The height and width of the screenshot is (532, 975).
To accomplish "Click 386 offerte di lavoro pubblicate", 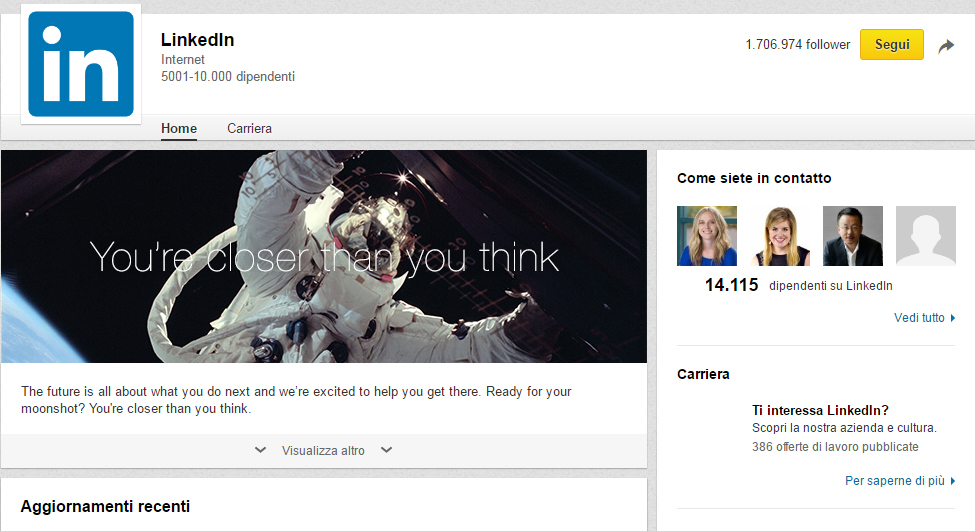I will click(x=835, y=447).
